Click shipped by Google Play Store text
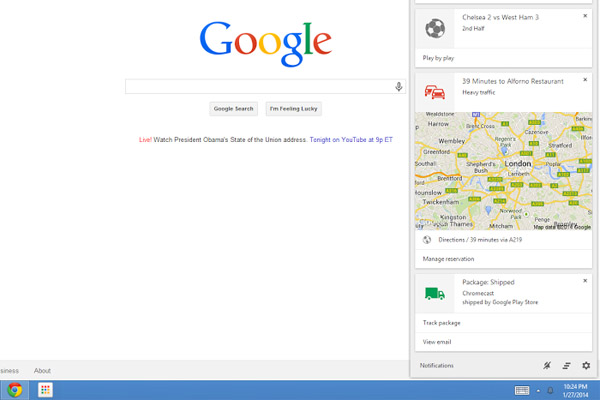The width and height of the screenshot is (600, 400). tap(500, 302)
